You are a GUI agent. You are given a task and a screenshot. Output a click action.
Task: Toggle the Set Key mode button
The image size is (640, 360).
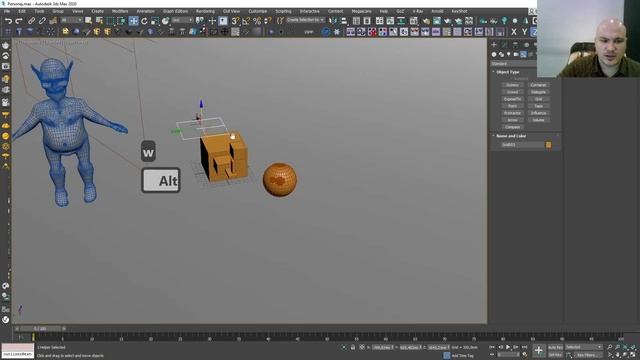point(555,355)
